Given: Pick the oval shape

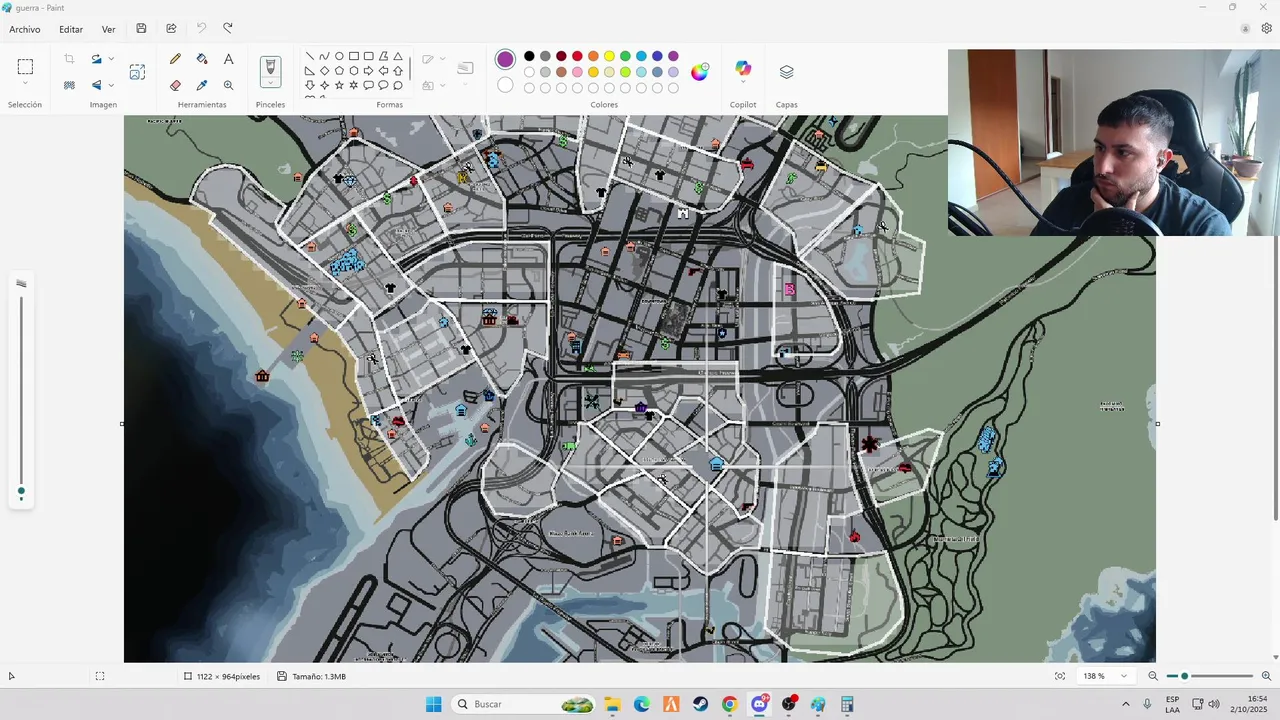Looking at the screenshot, I should coord(339,57).
